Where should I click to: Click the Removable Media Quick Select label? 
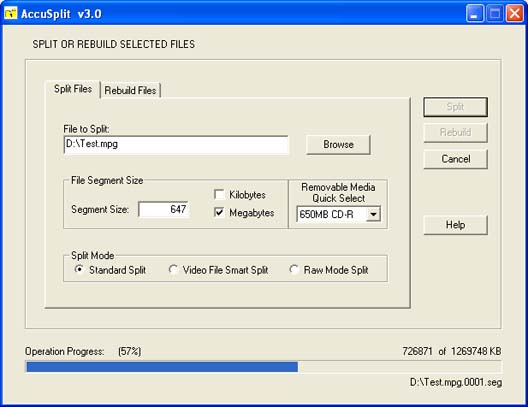pos(338,193)
